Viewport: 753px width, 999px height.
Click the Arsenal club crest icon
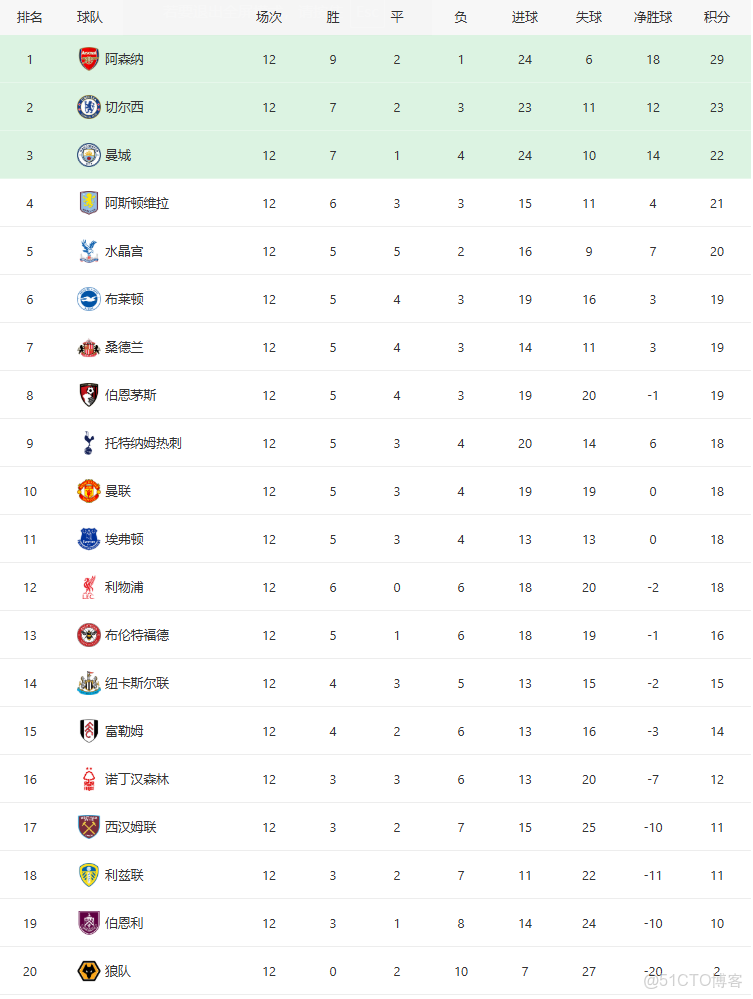coord(89,59)
